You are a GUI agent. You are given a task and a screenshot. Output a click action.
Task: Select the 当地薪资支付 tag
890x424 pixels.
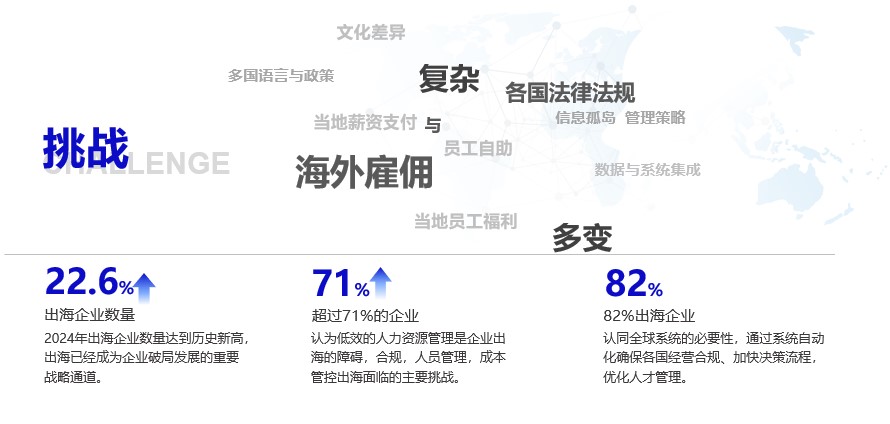(x=365, y=122)
